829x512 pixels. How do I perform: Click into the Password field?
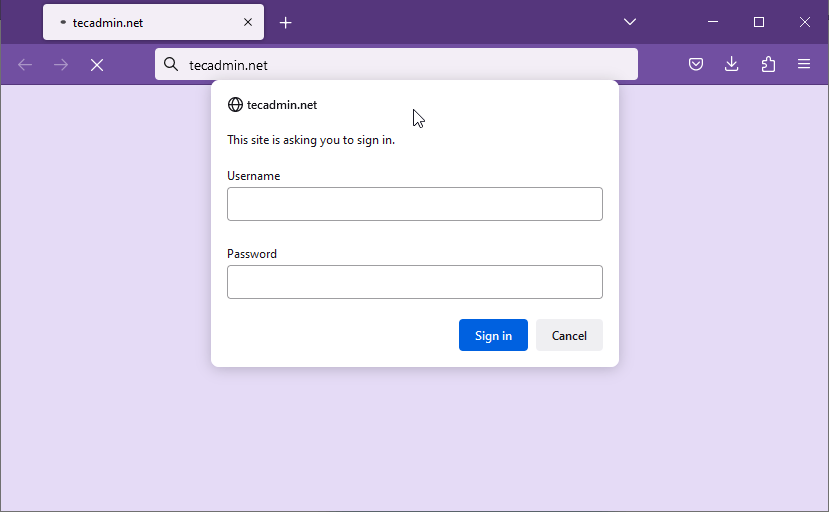[414, 282]
